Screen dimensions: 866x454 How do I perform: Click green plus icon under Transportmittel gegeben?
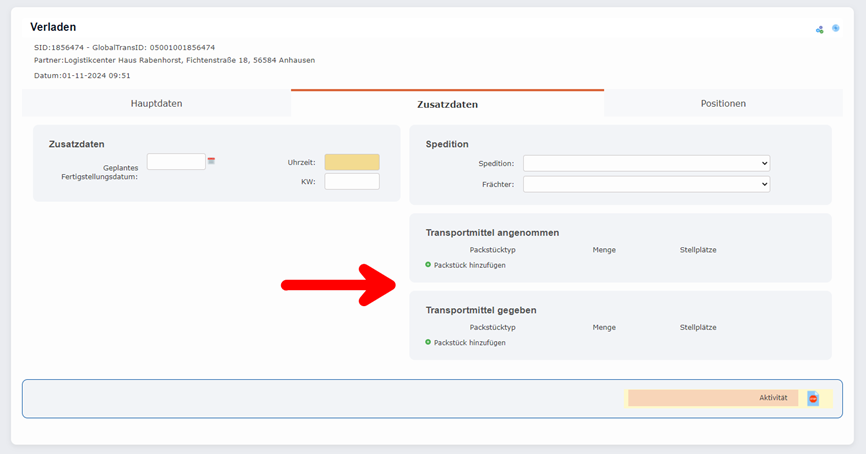(428, 342)
